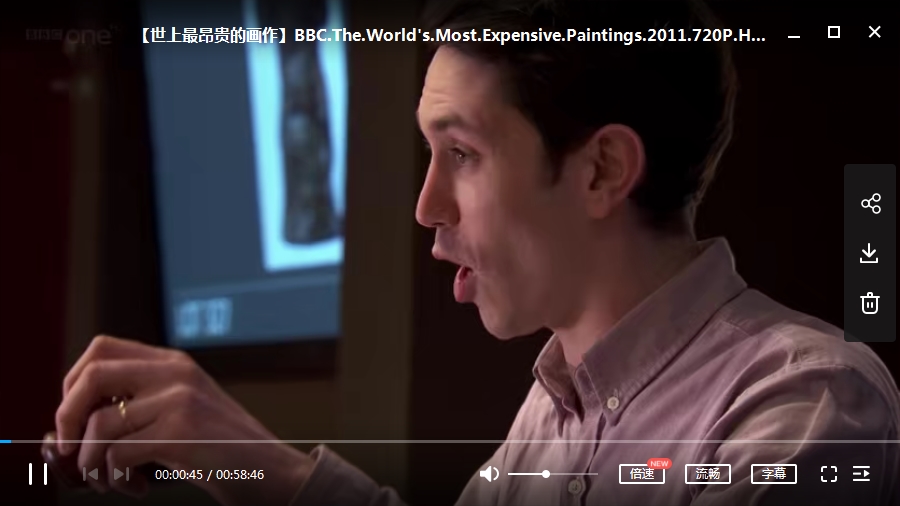The image size is (900, 506).
Task: Skip to the previous video
Action: click(x=90, y=474)
